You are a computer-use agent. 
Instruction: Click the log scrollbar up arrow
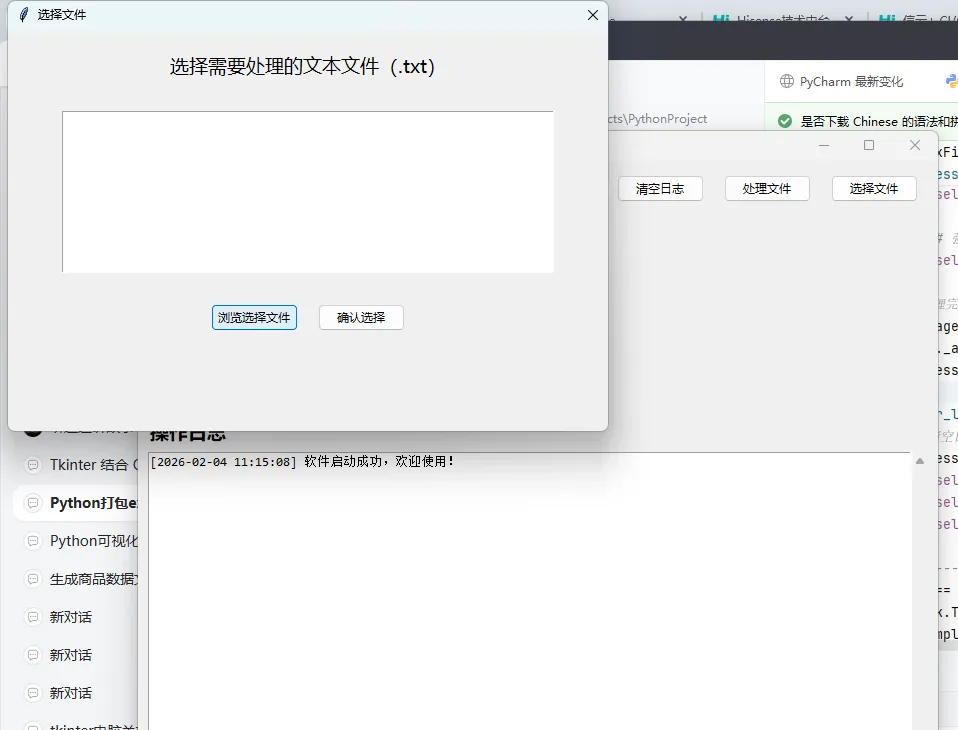click(920, 461)
